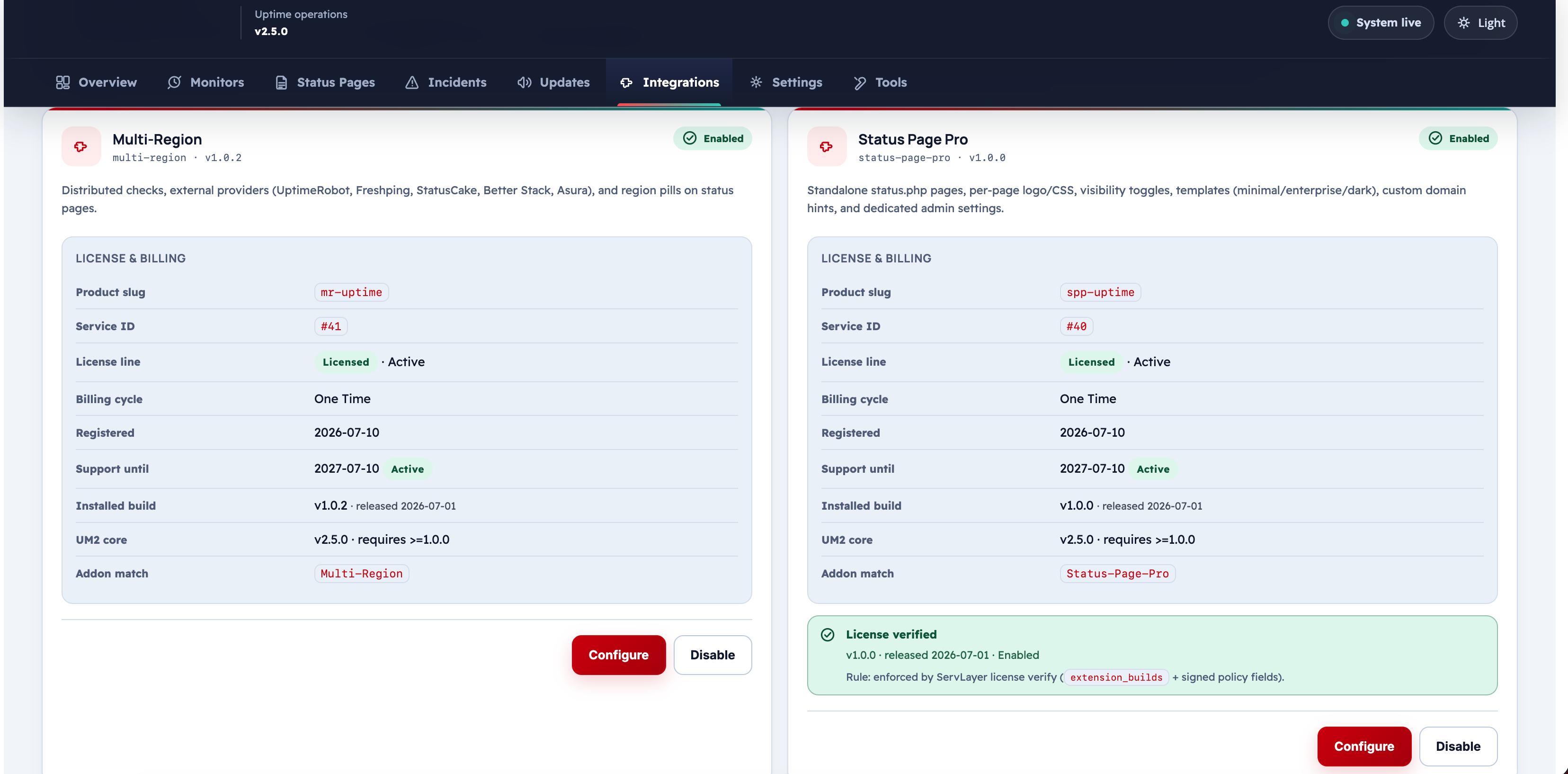Select the Updates tab
1568x774 pixels.
click(x=553, y=82)
